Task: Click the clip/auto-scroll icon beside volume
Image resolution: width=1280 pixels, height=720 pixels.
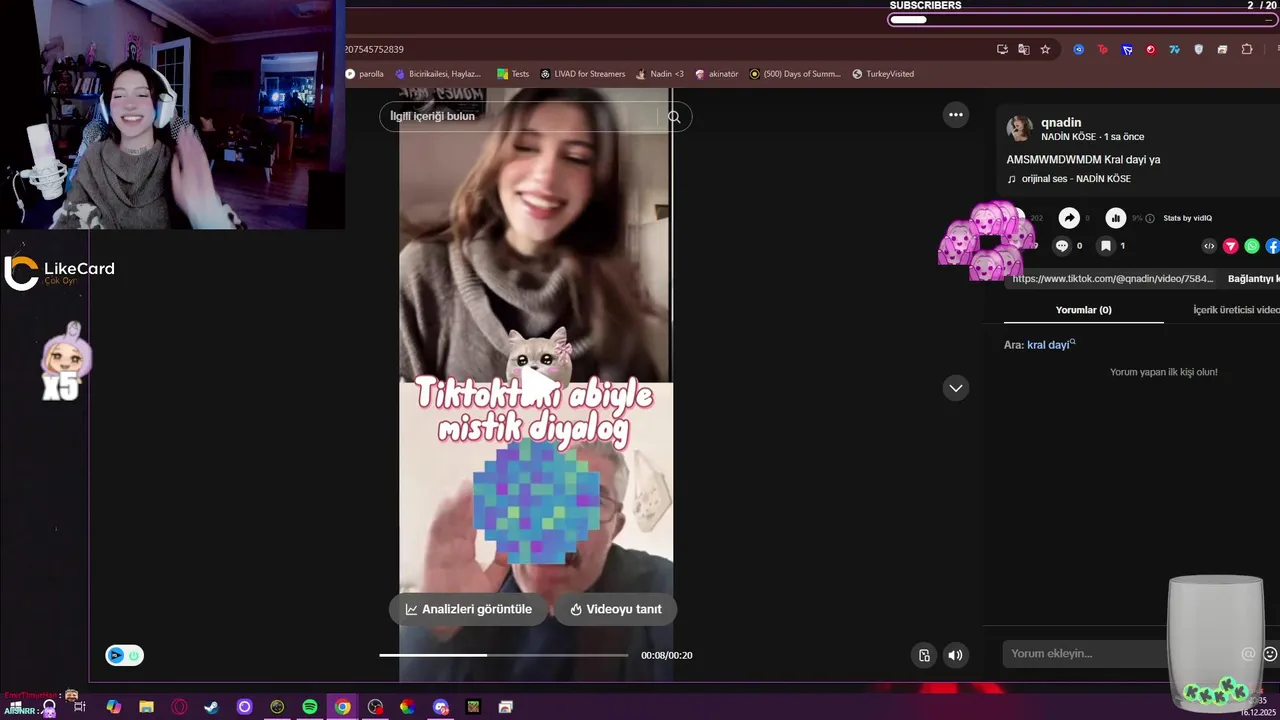Action: point(924,655)
